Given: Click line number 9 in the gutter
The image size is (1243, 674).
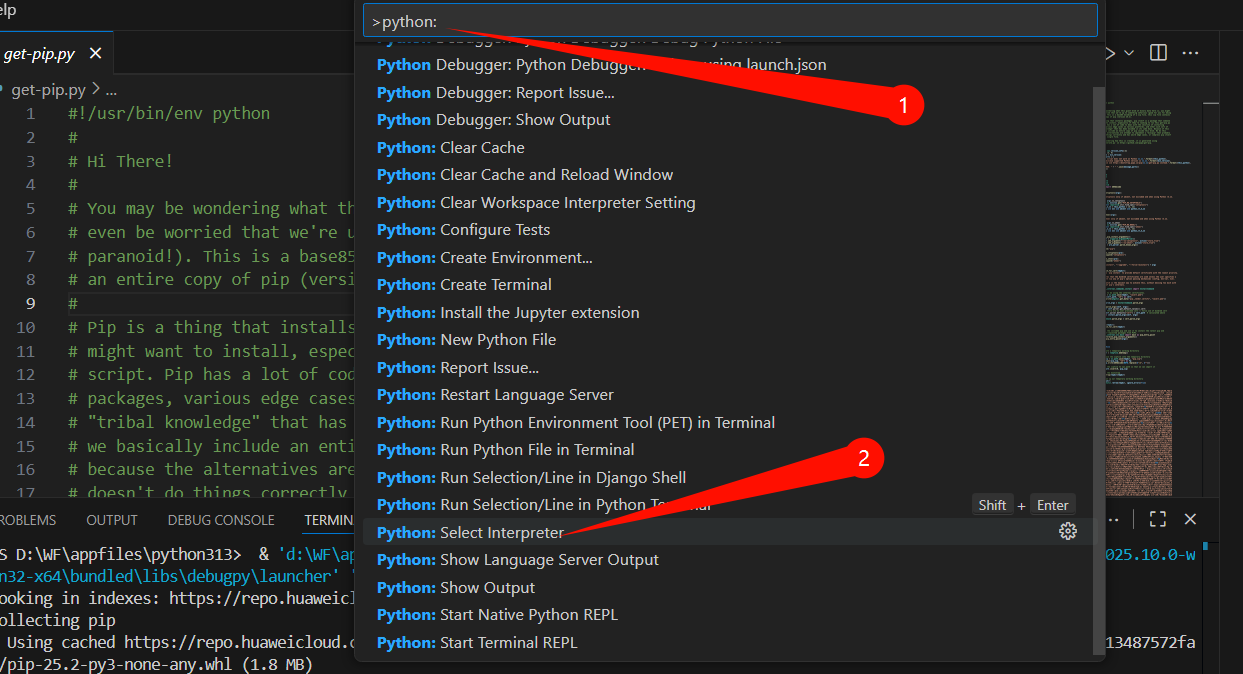Looking at the screenshot, I should [x=31, y=303].
